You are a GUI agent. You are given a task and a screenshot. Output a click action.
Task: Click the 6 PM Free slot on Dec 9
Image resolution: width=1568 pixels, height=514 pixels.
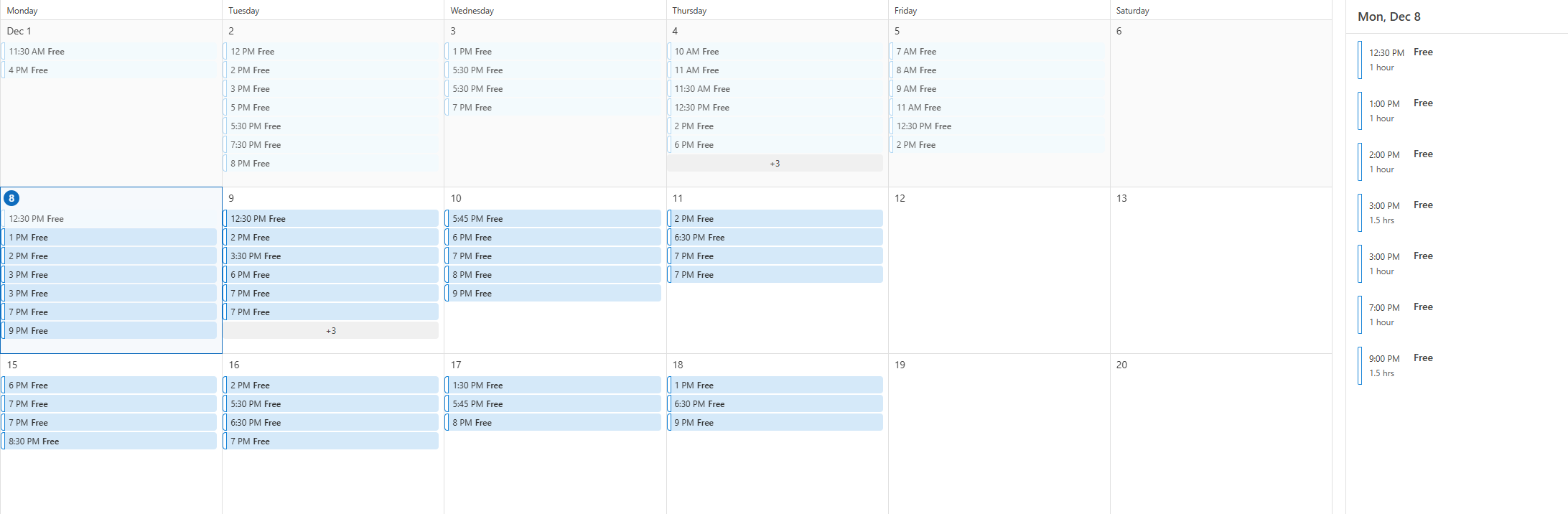point(331,275)
